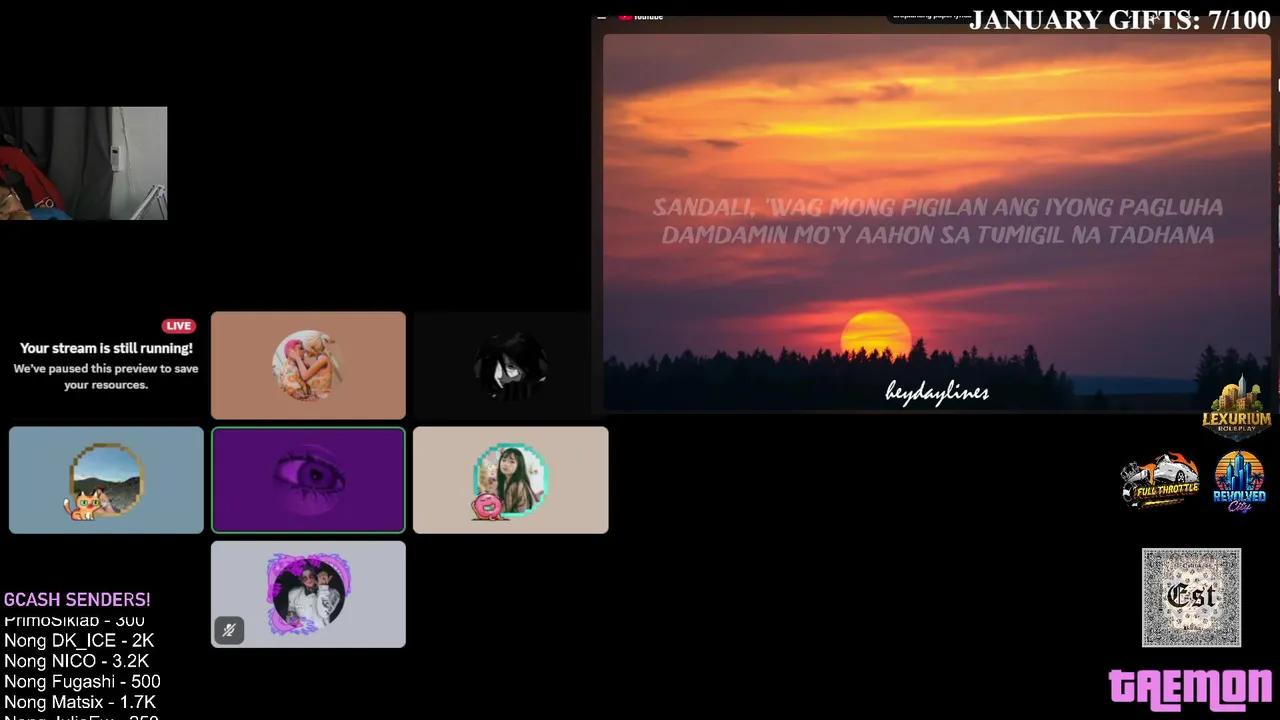The image size is (1280, 720).
Task: Click the 'Your stream is still running!' heading
Action: (106, 348)
